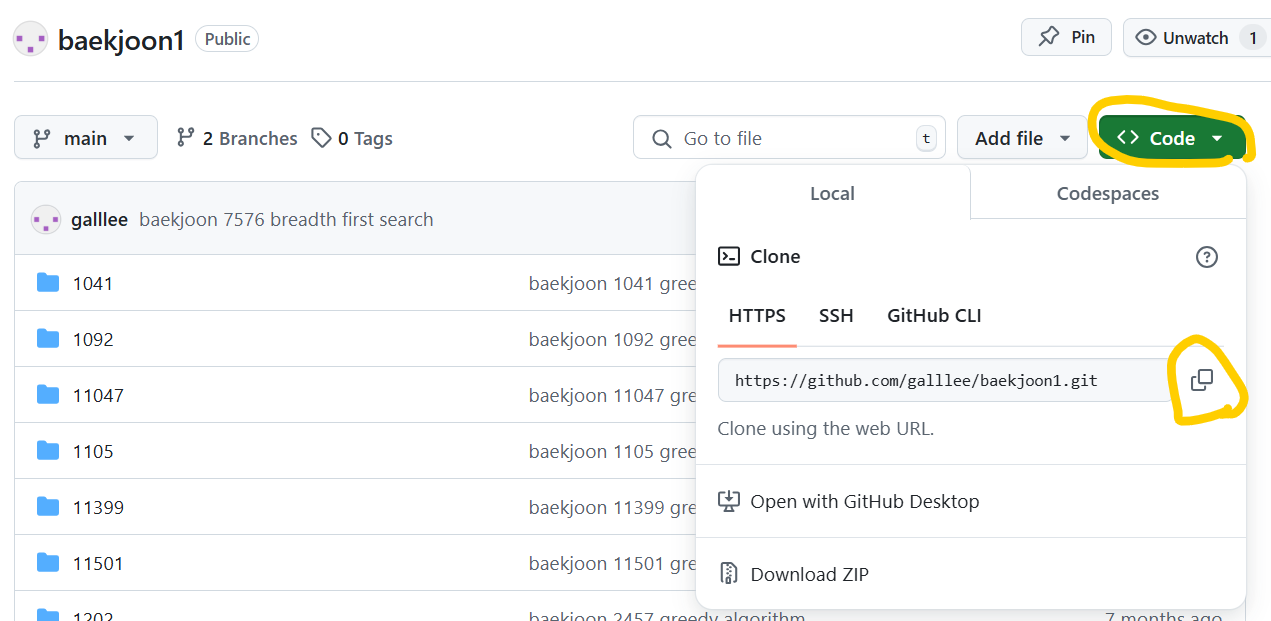
Task: Click the baekjoon1 repository avatar icon
Action: 30,39
